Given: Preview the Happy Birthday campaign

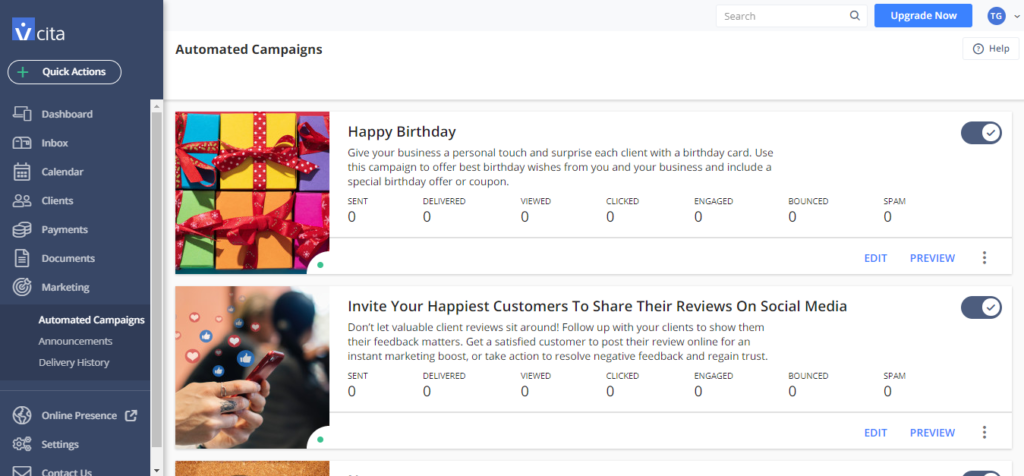Looking at the screenshot, I should click(932, 258).
